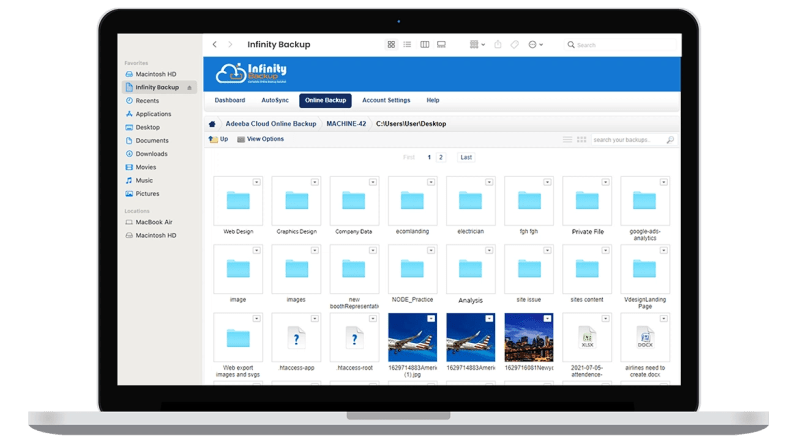Open the Finder tags icon
This screenshot has width=799, height=440.
coord(515,44)
